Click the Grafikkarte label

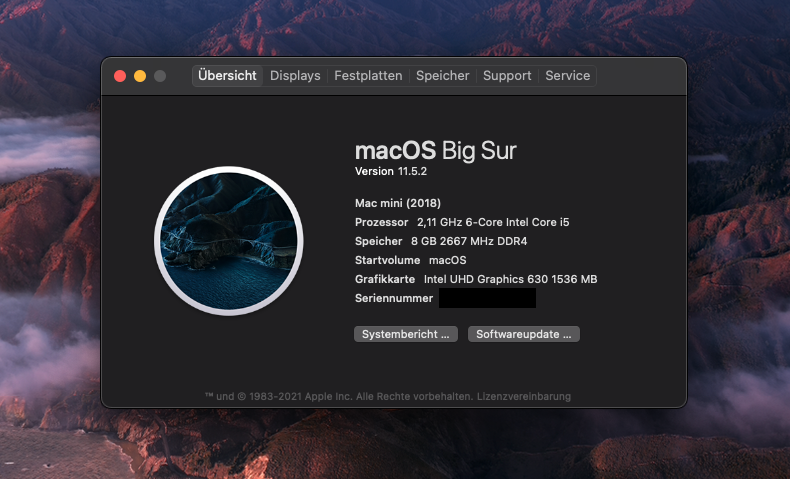coord(385,279)
